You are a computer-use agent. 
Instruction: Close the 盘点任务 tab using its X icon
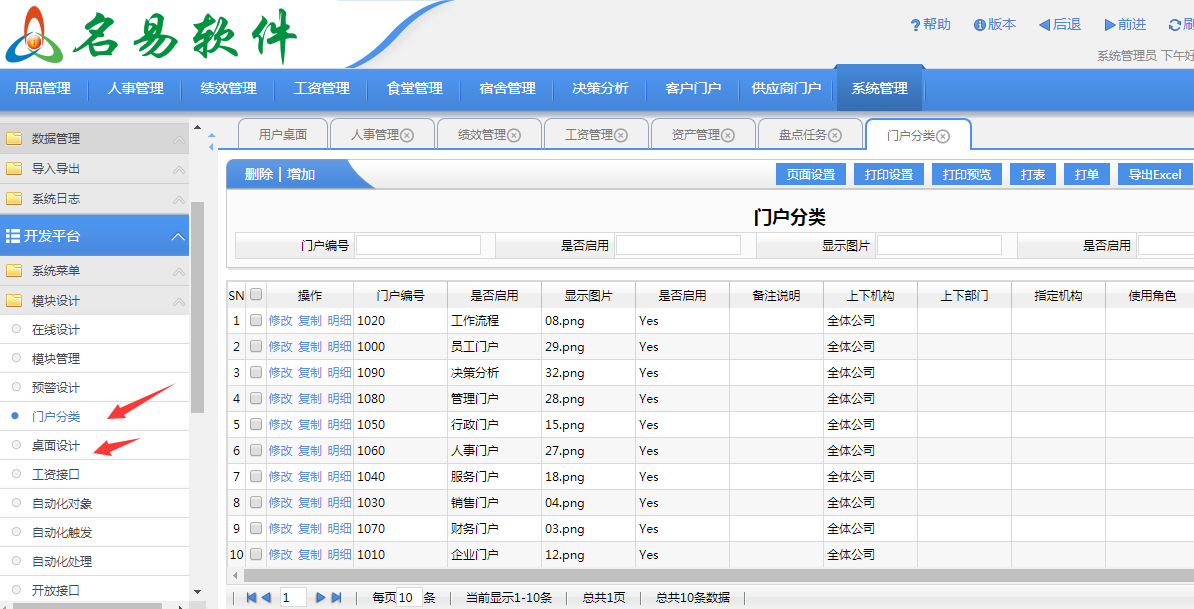click(835, 135)
